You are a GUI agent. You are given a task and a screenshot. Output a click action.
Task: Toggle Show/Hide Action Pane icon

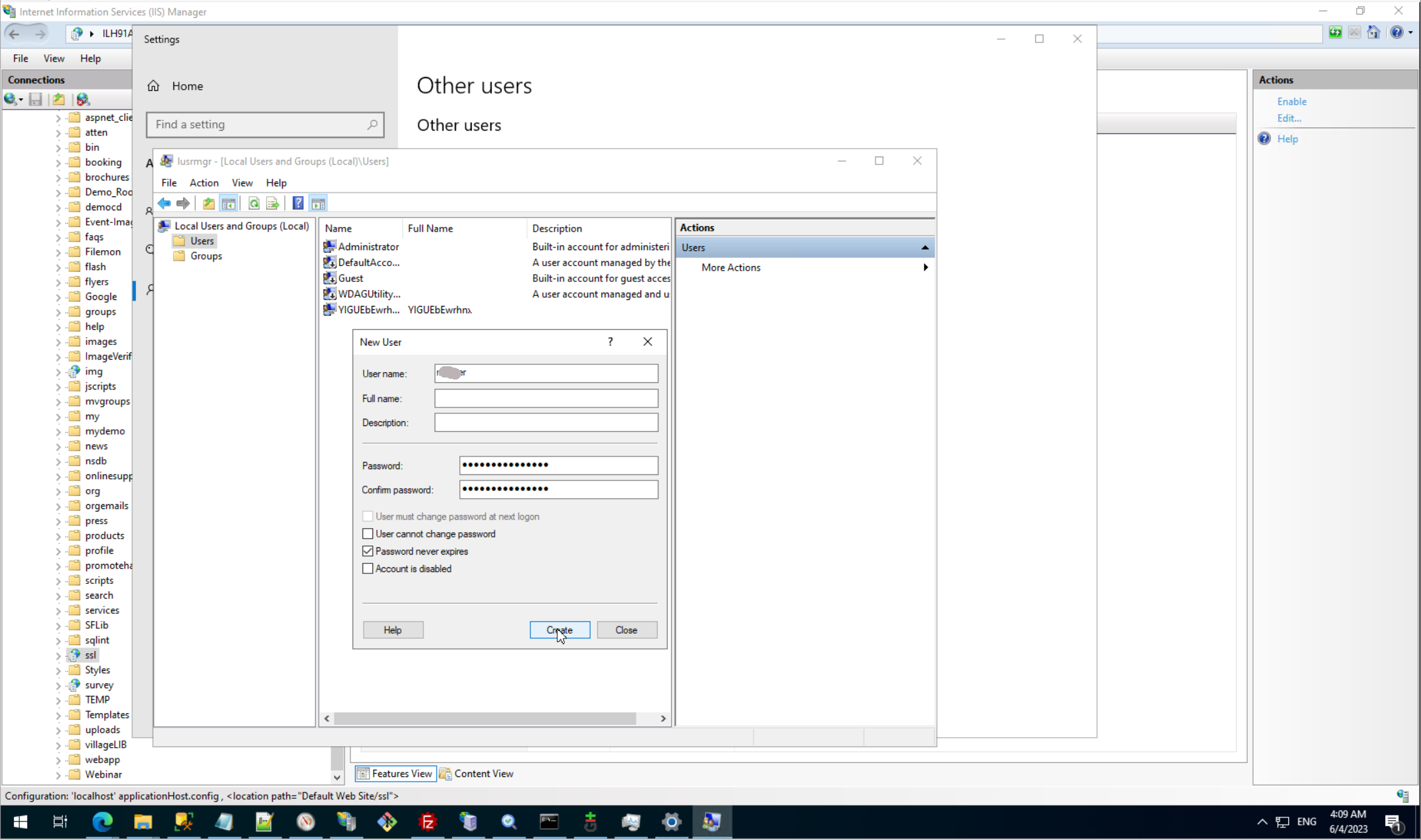(x=319, y=204)
